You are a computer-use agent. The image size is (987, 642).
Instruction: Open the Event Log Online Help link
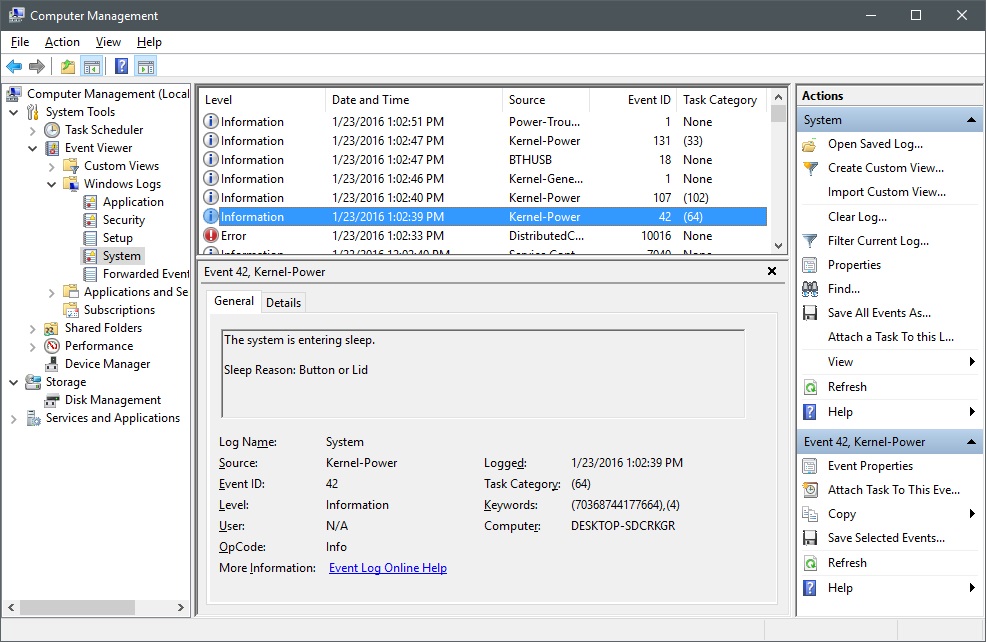pyautogui.click(x=387, y=568)
